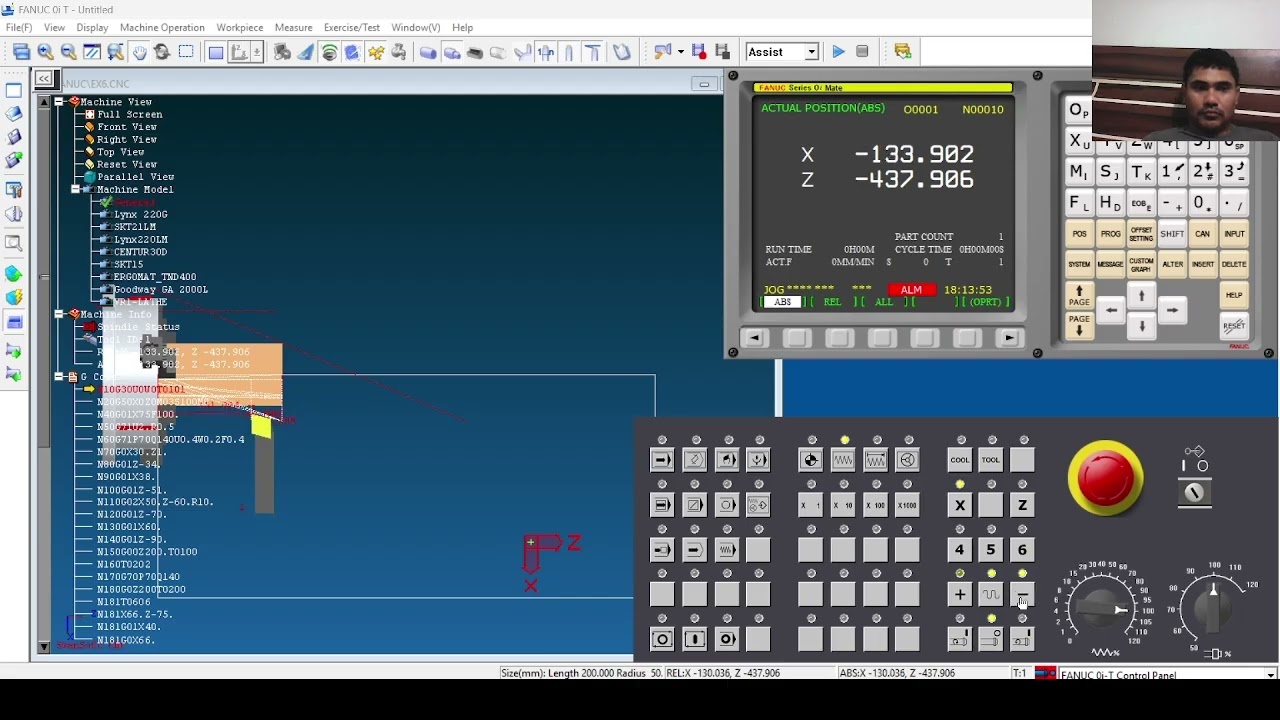Screen dimensions: 1280x720
Task: Hit the red emergency stop button
Action: click(x=1105, y=478)
